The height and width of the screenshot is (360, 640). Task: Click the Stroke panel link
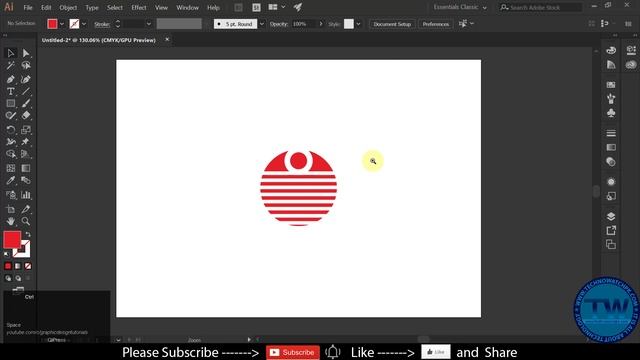pyautogui.click(x=102, y=24)
